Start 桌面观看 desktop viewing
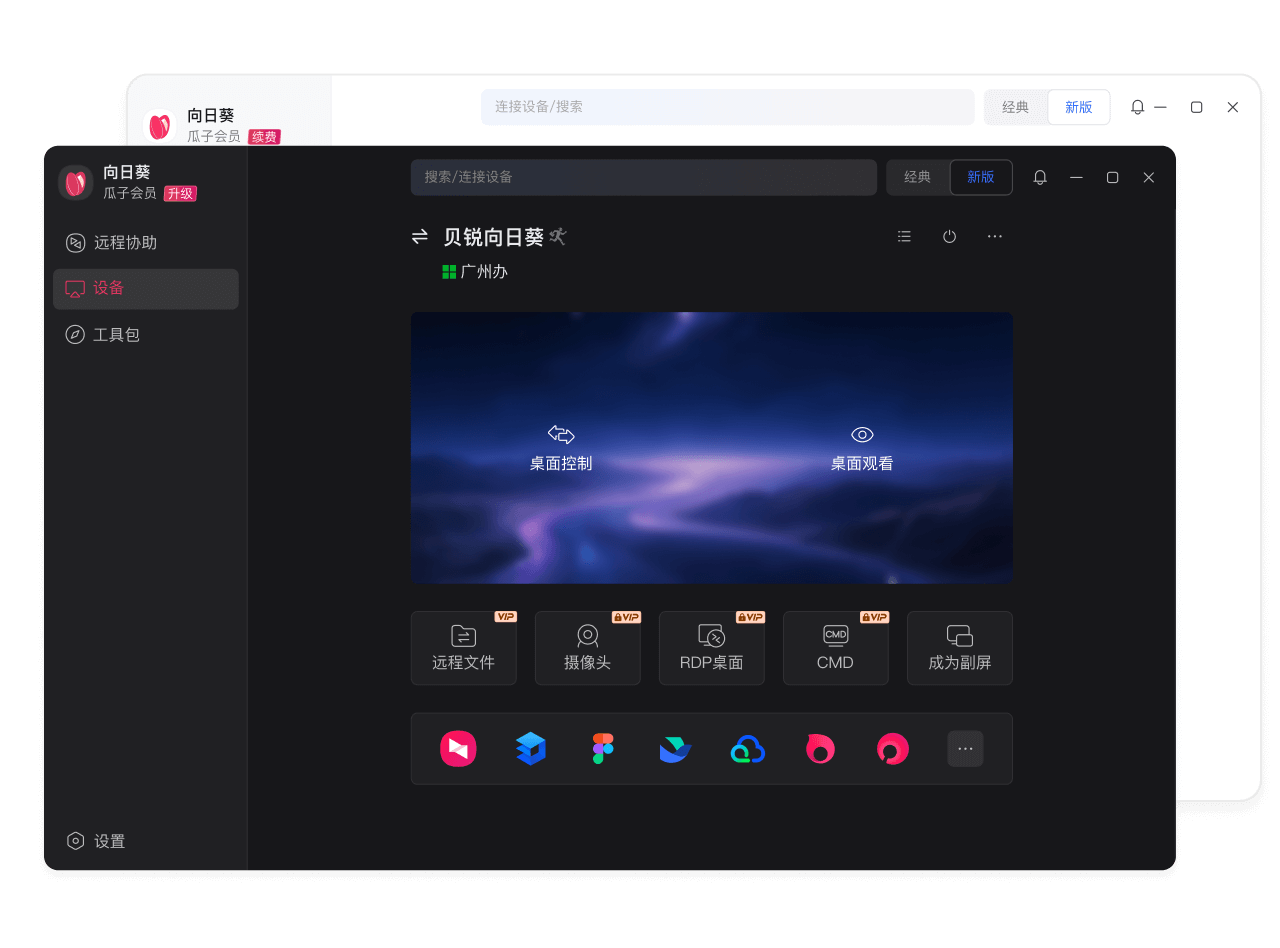This screenshot has width=1280, height=948. [861, 448]
